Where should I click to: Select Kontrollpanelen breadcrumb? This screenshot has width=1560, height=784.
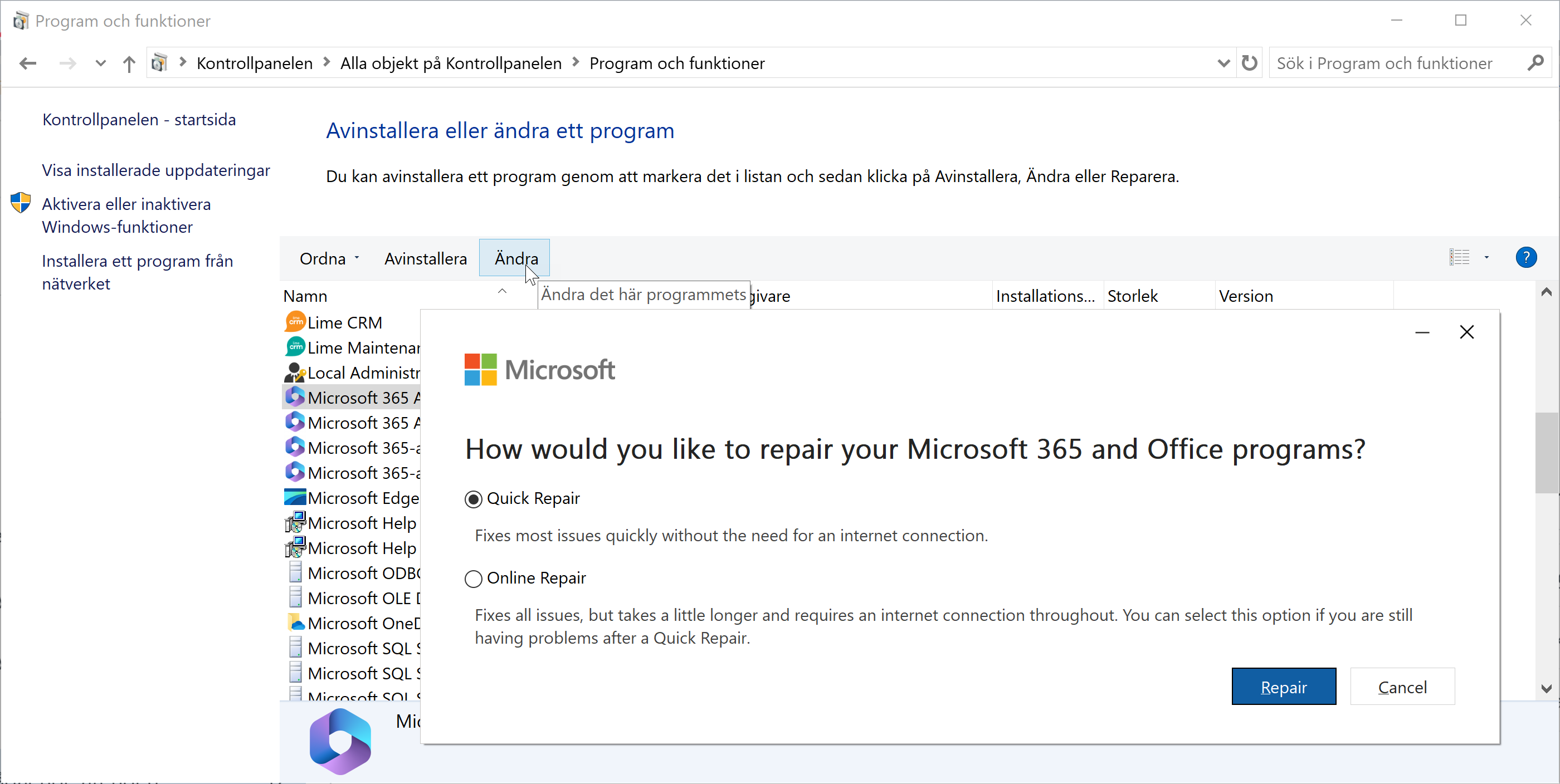click(255, 63)
